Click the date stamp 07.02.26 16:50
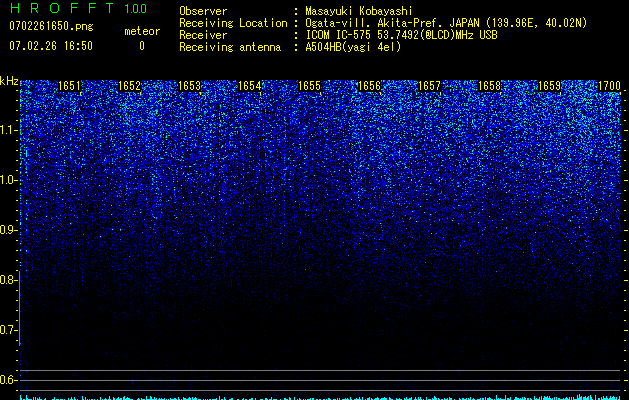This screenshot has width=629, height=400. point(51,46)
